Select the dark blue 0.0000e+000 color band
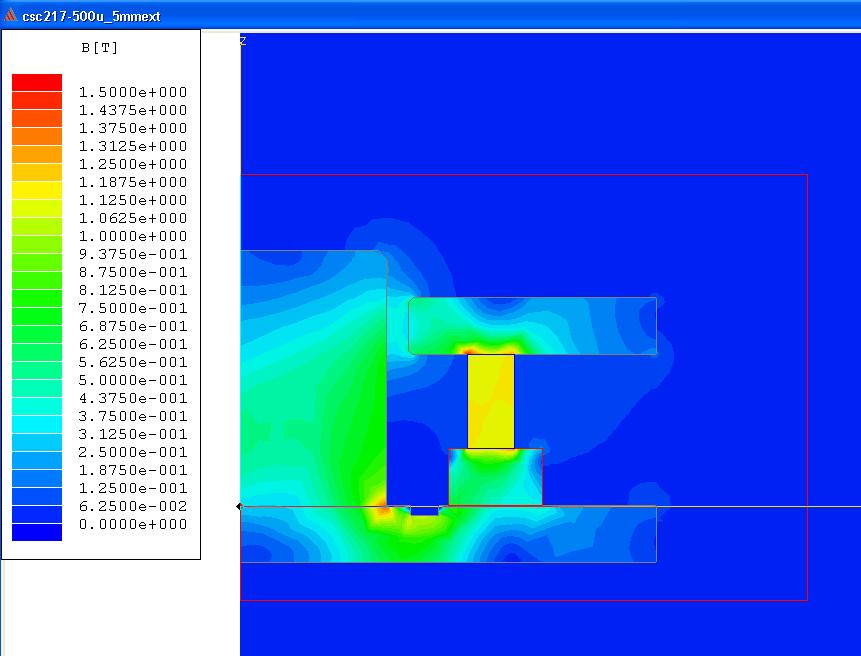 pyautogui.click(x=37, y=533)
